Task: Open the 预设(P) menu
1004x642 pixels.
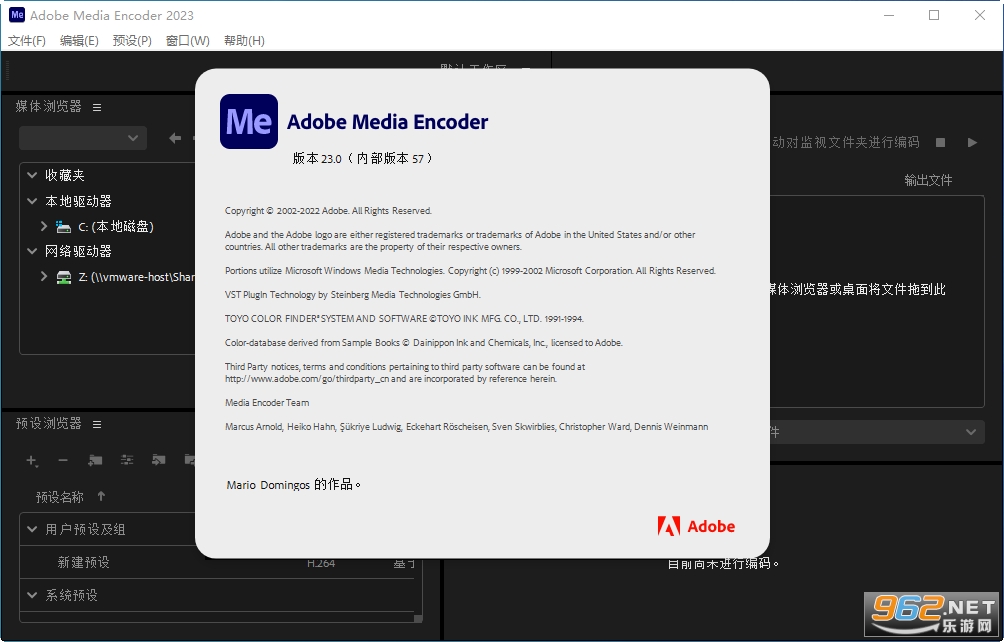Action: click(132, 40)
